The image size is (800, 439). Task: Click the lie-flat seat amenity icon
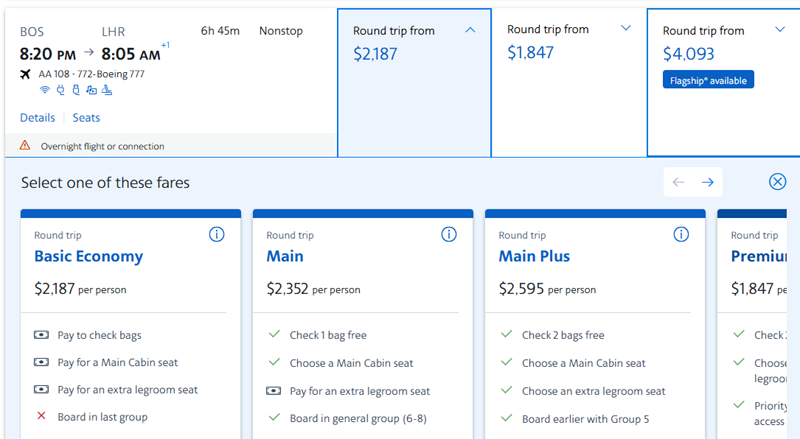(x=107, y=90)
